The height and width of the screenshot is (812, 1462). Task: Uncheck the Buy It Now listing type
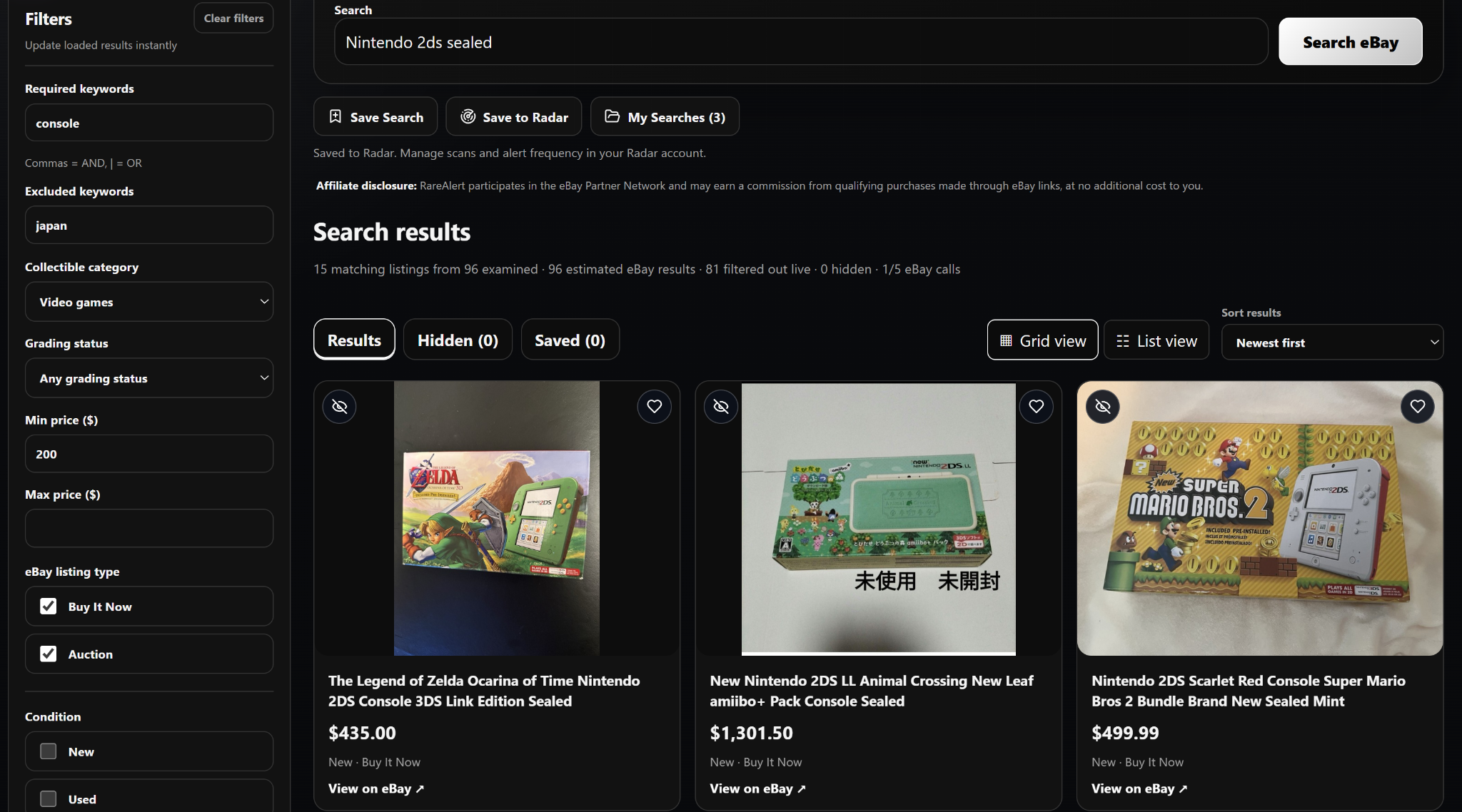point(48,607)
